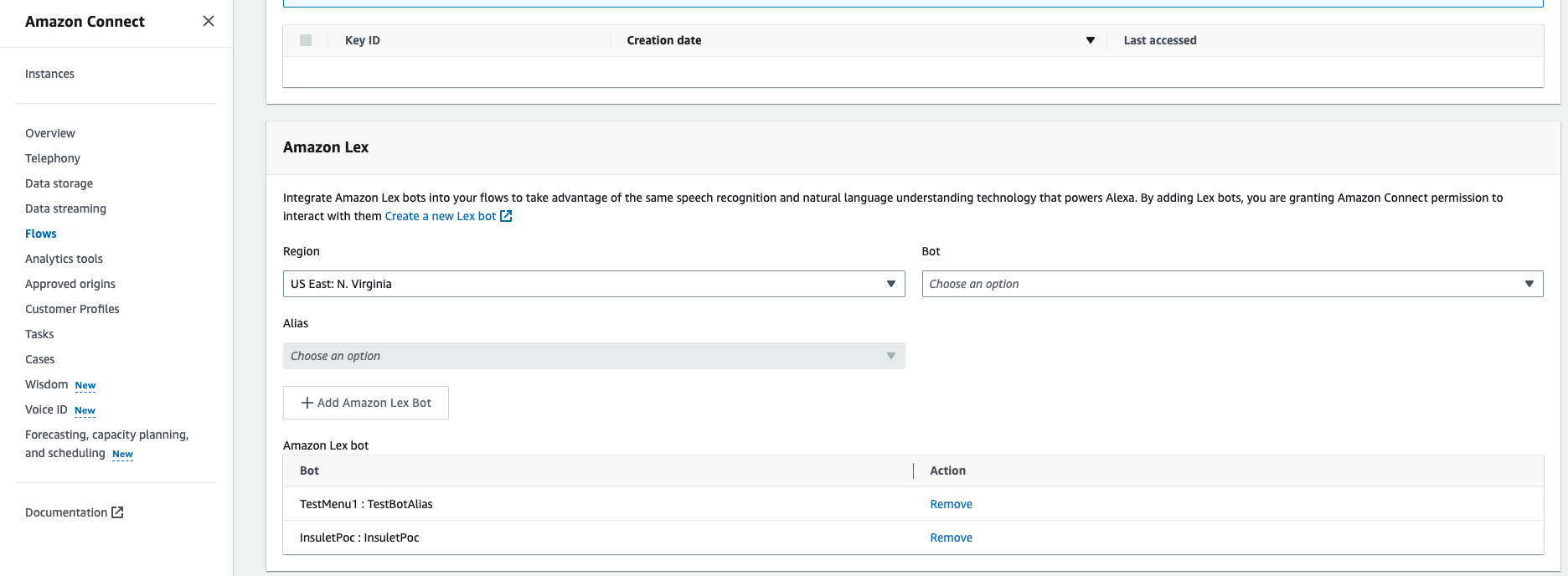Sort by Key ID column
The image size is (1568, 576).
[x=363, y=40]
